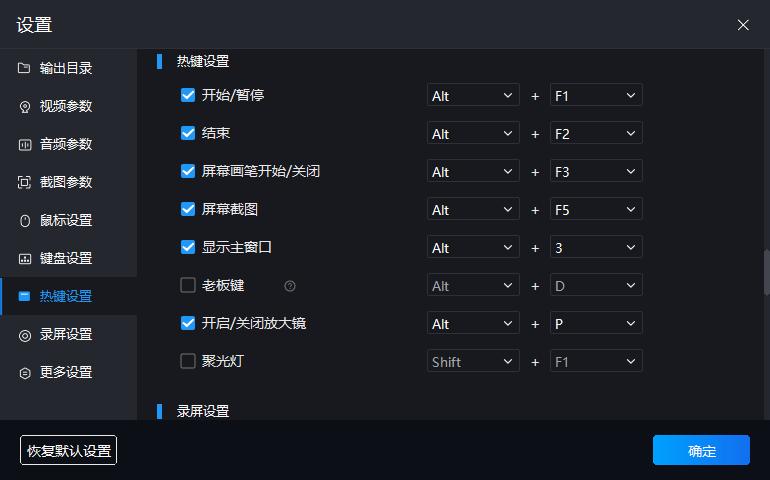Confirm settings with the 确定 button

tap(701, 450)
